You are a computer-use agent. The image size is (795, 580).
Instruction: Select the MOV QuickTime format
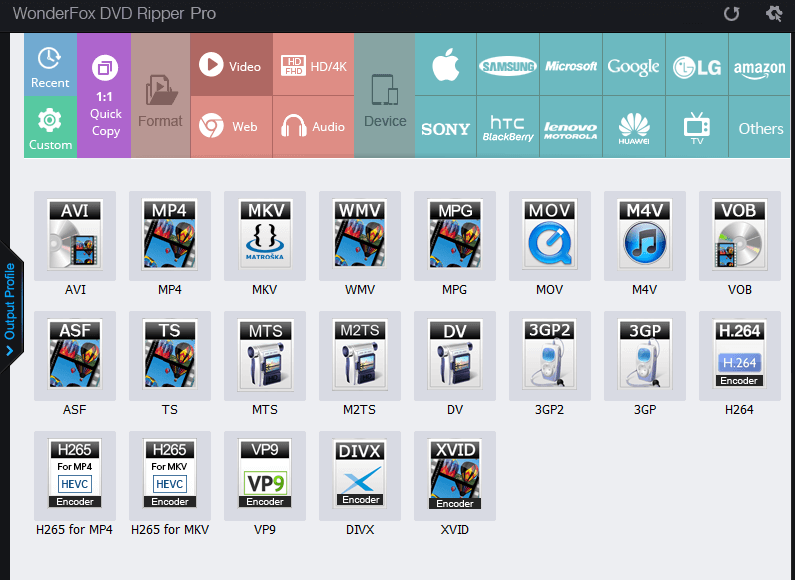click(550, 236)
